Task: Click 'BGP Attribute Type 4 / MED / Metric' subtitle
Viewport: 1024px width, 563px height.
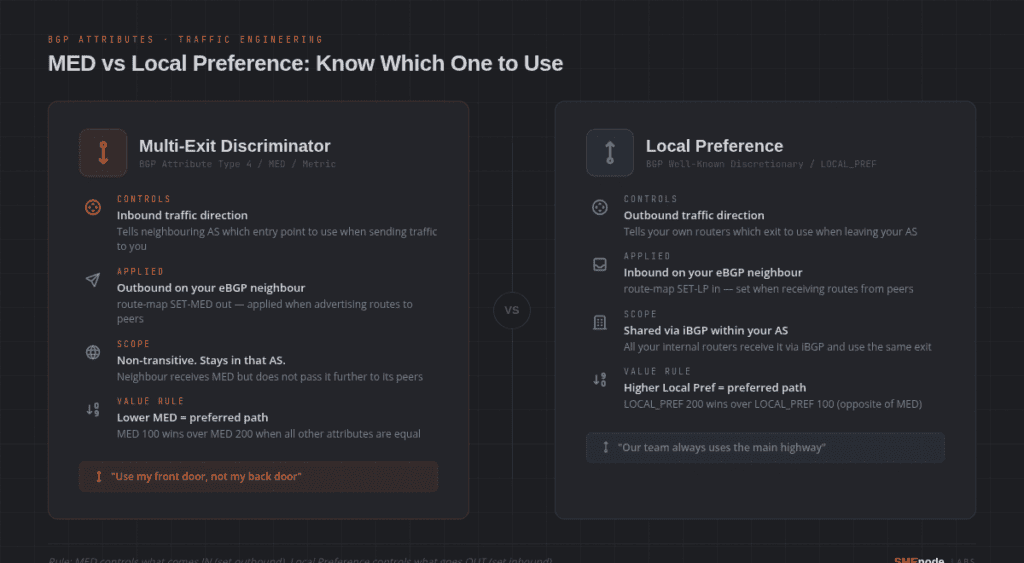Action: (237, 164)
